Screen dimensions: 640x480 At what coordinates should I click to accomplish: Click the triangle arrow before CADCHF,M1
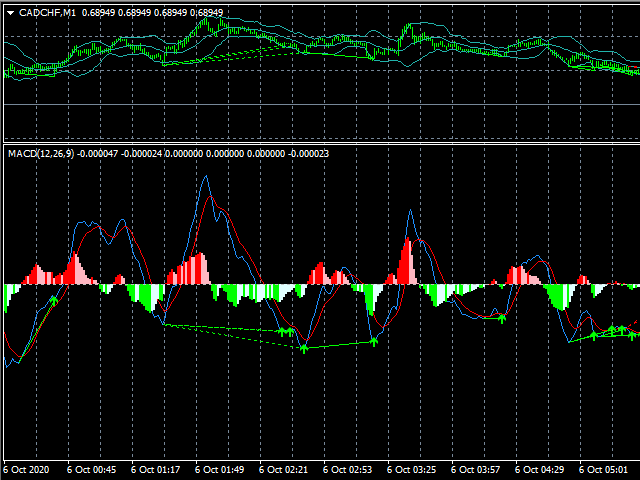click(10, 13)
